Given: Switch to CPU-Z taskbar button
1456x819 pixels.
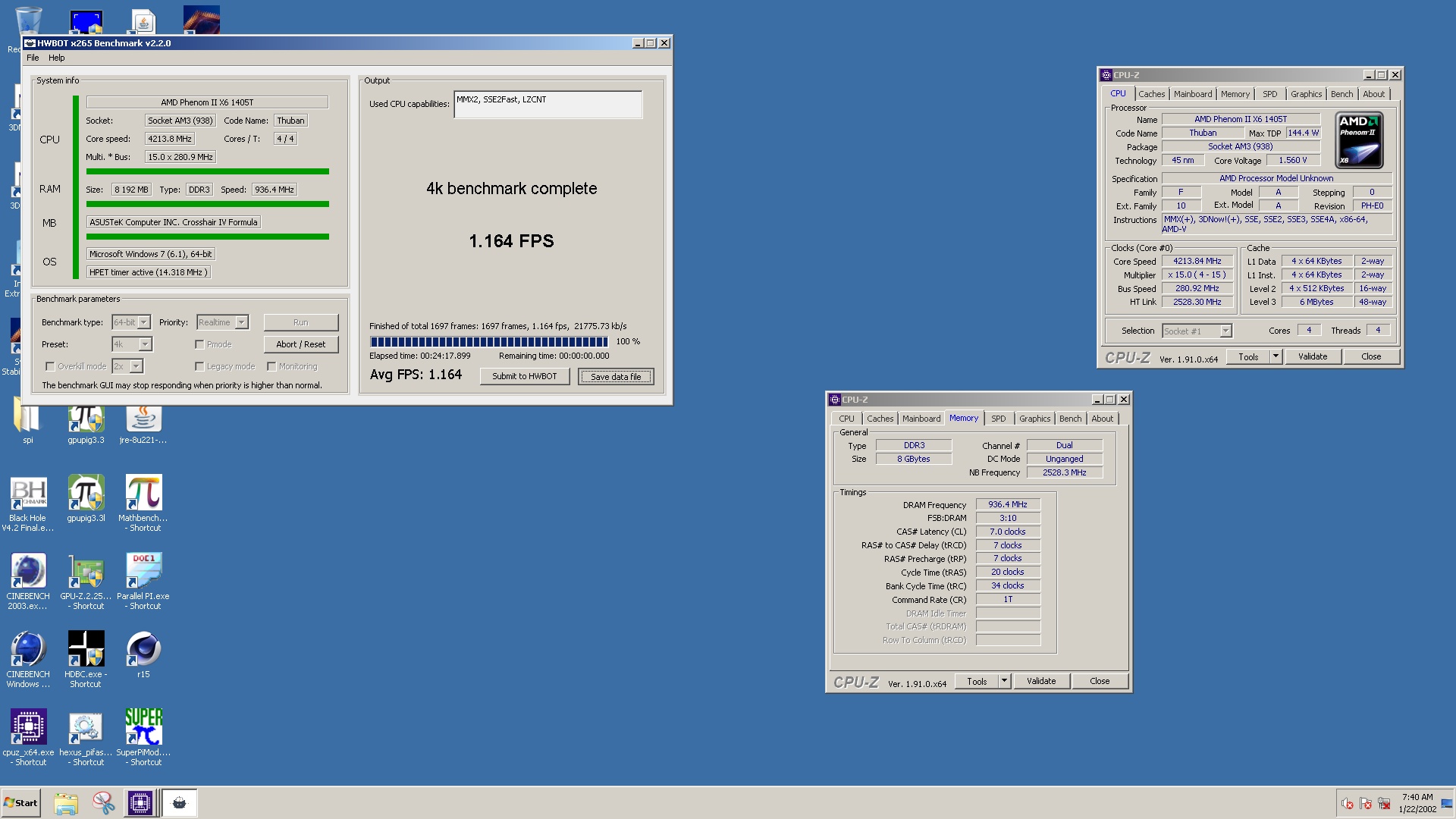Looking at the screenshot, I should coord(140,803).
